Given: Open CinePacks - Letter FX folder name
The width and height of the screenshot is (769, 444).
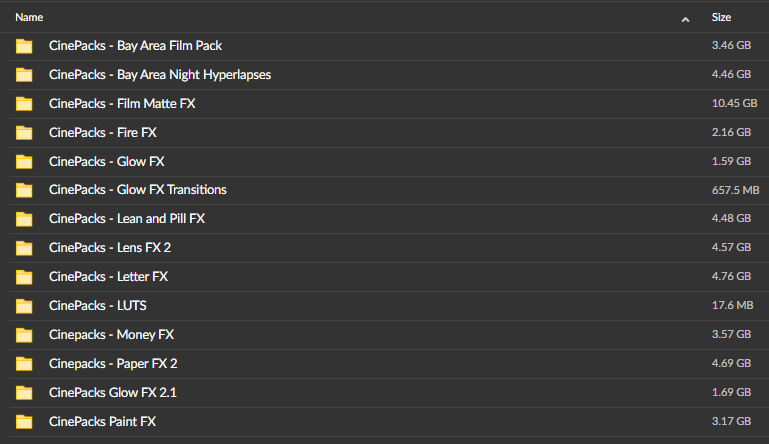Looking at the screenshot, I should [108, 276].
